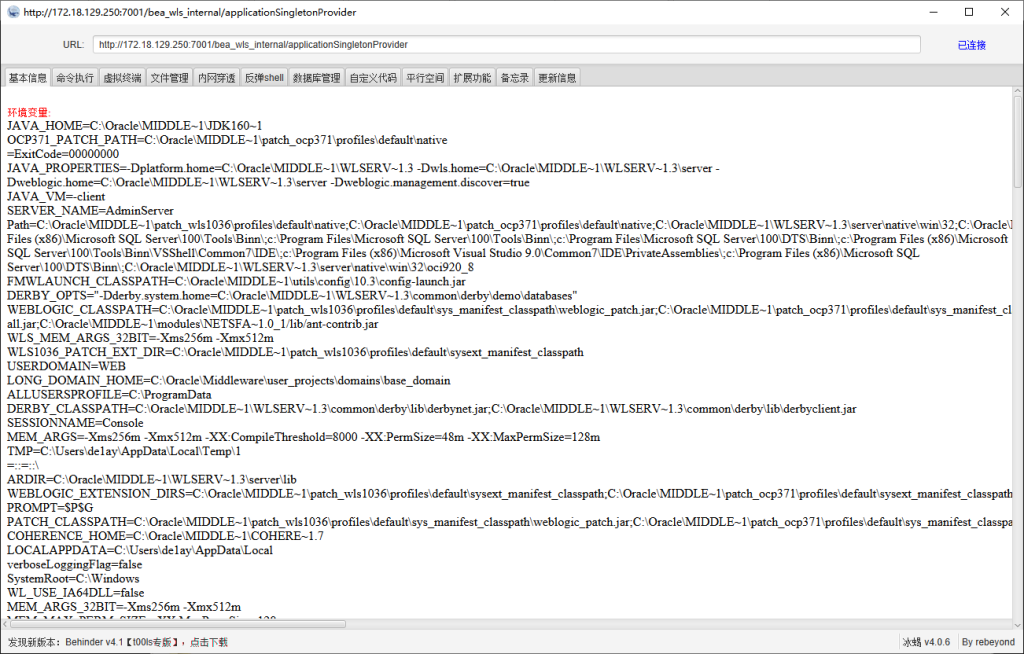Click the 已连接 connection status link
1024x654 pixels.
(972, 45)
